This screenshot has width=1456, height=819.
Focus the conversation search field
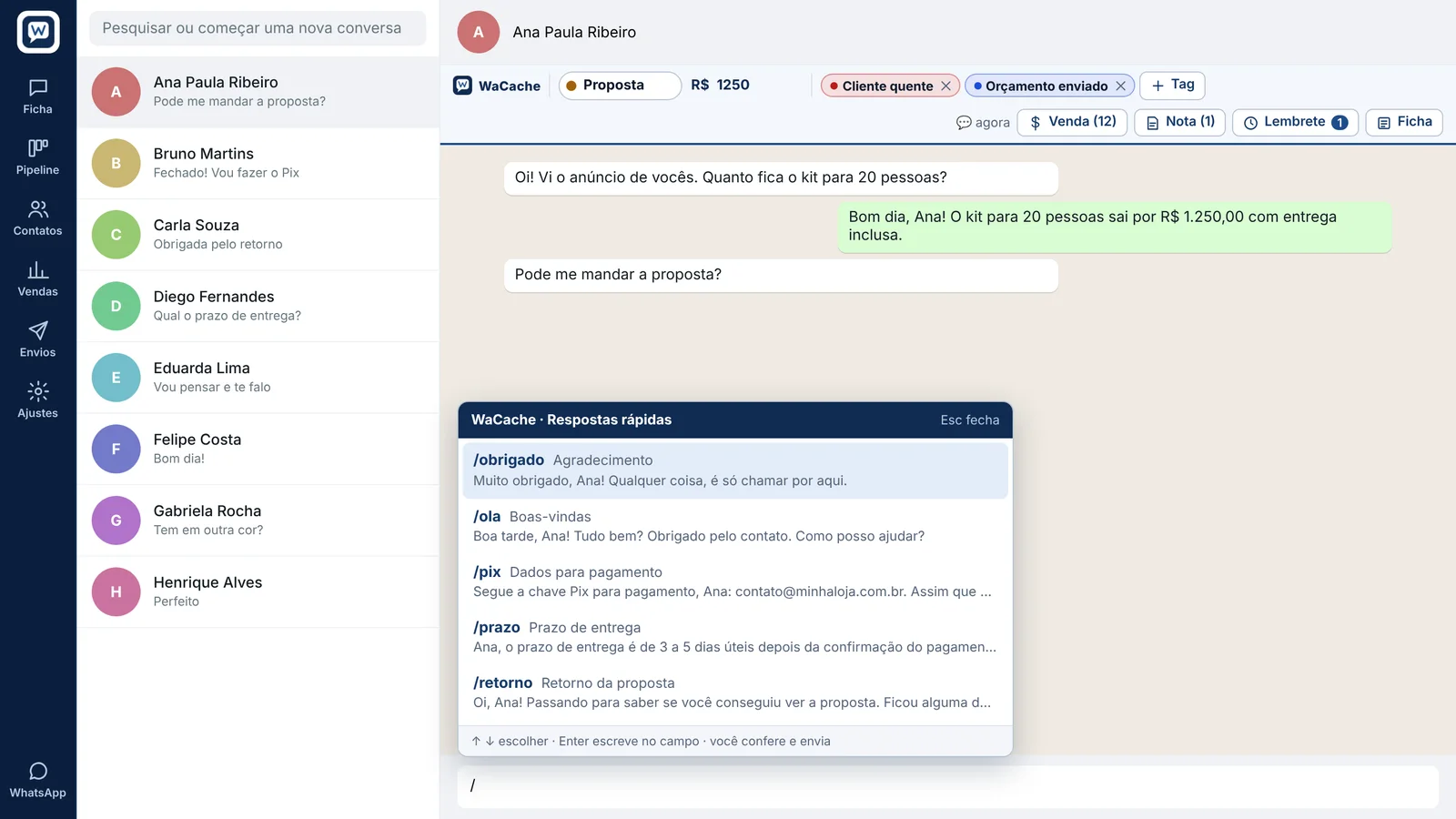(x=258, y=28)
